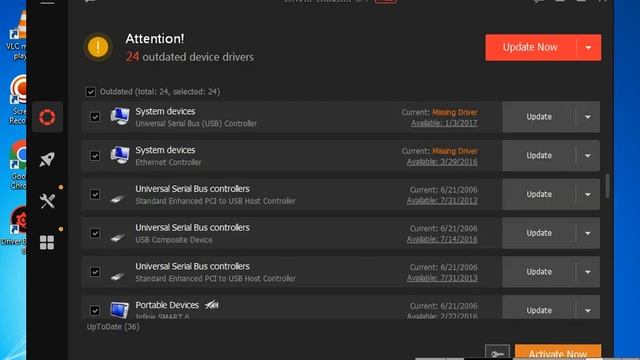Open Available 3/29/2016 driver link
640x360 pixels.
point(442,162)
